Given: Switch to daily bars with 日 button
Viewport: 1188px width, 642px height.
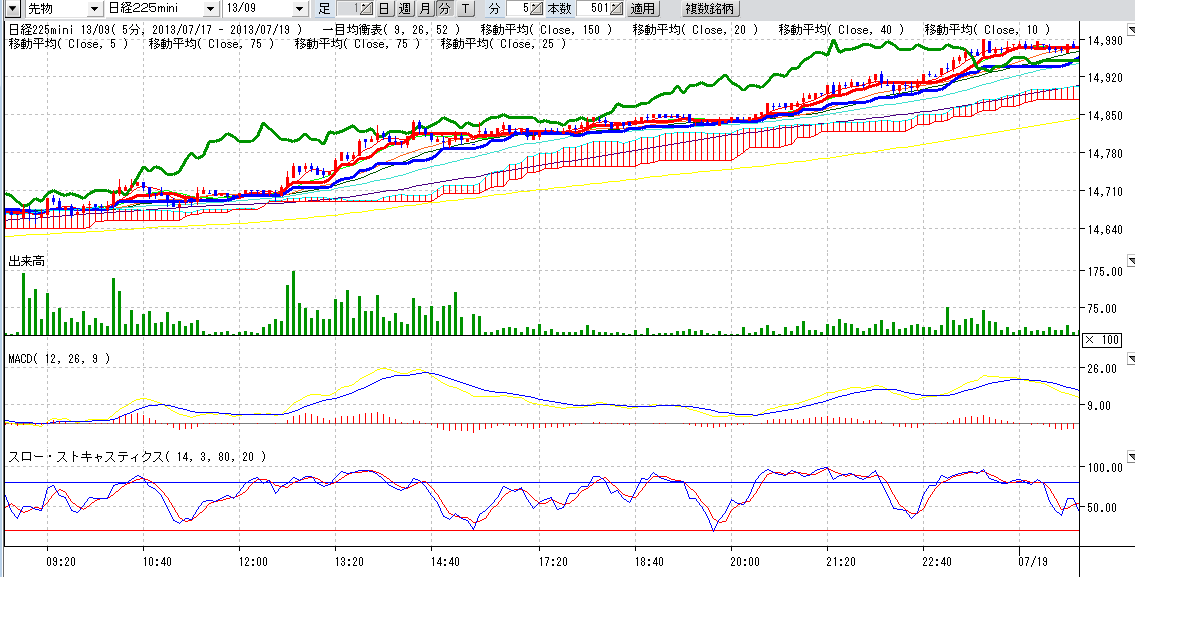Looking at the screenshot, I should tap(384, 8).
